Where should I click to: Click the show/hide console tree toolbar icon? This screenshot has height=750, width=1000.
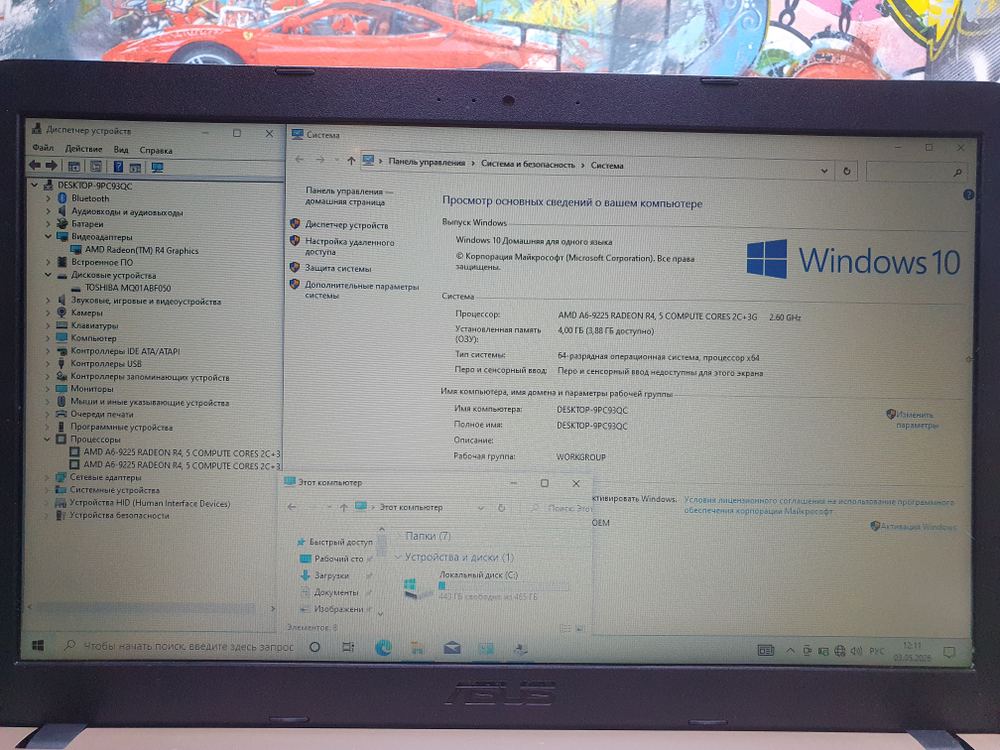pyautogui.click(x=74, y=167)
